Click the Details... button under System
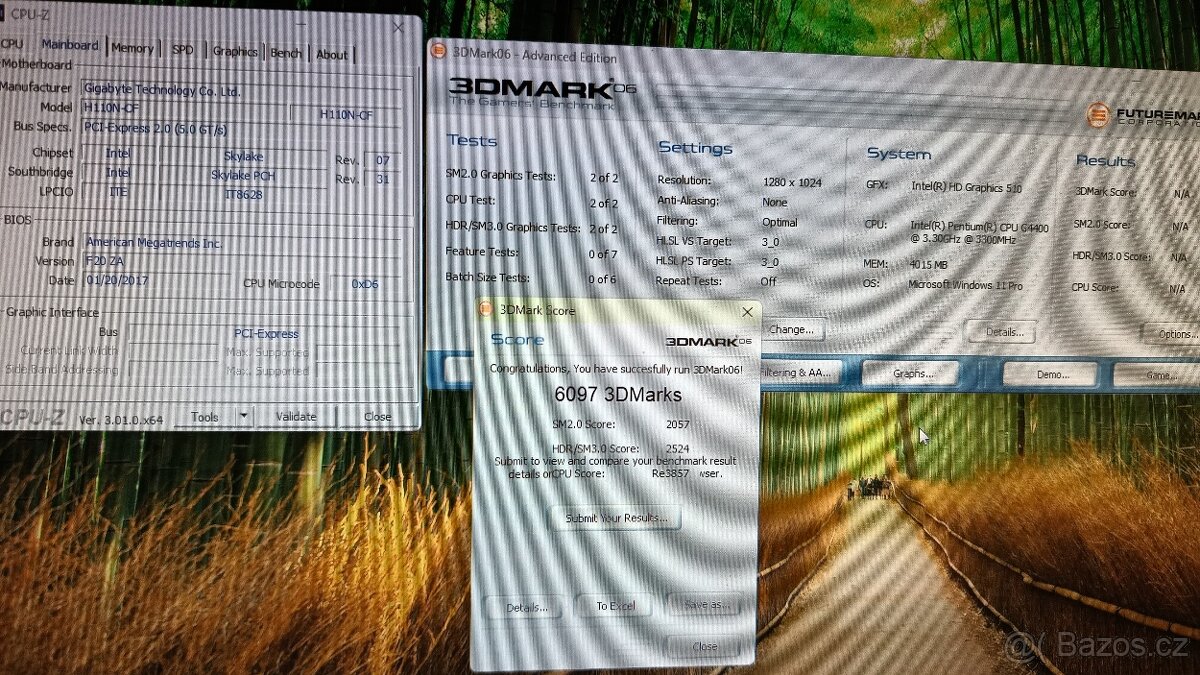The height and width of the screenshot is (675, 1200). (1002, 332)
